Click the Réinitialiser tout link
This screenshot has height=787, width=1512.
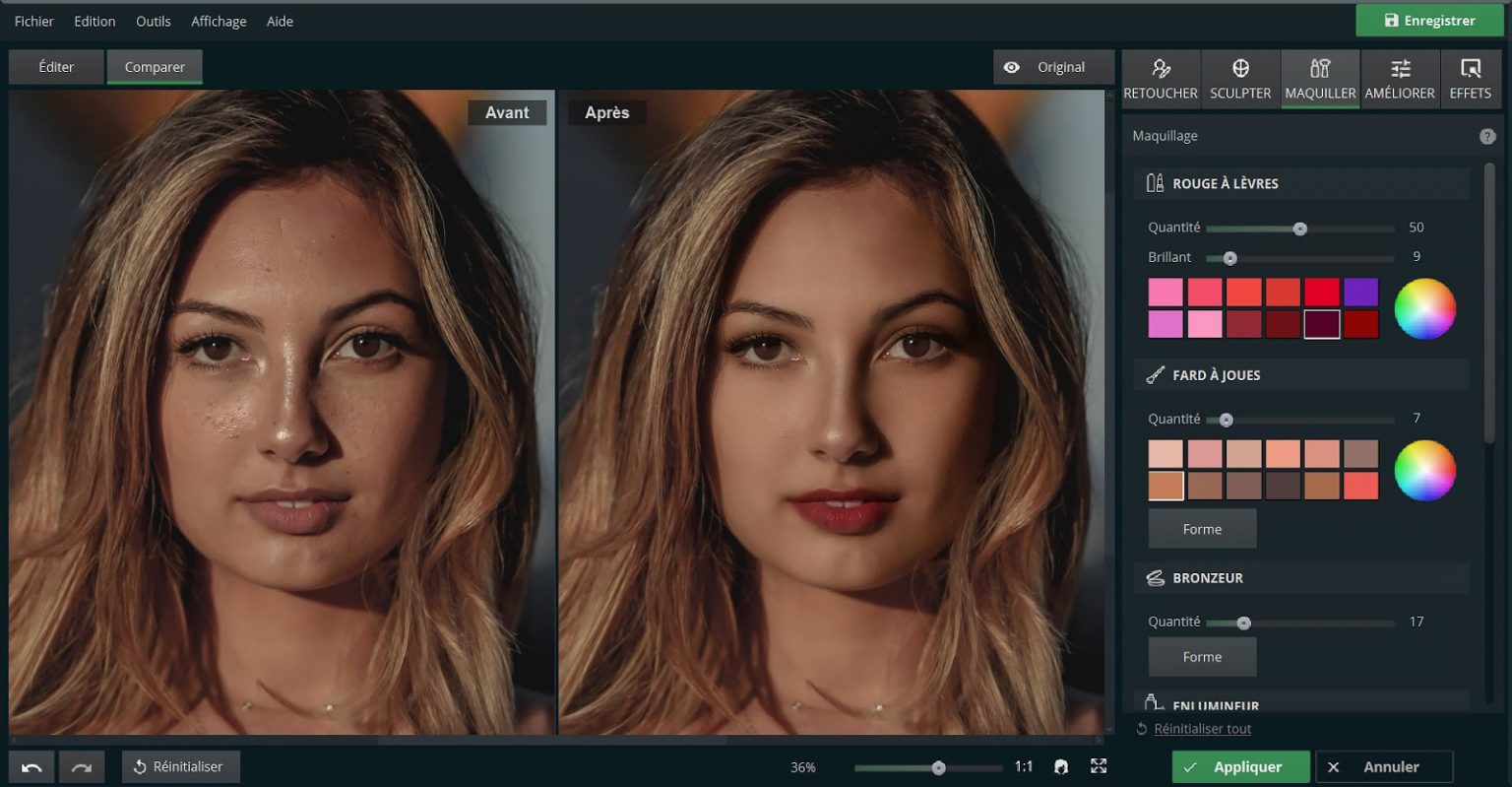(1201, 728)
